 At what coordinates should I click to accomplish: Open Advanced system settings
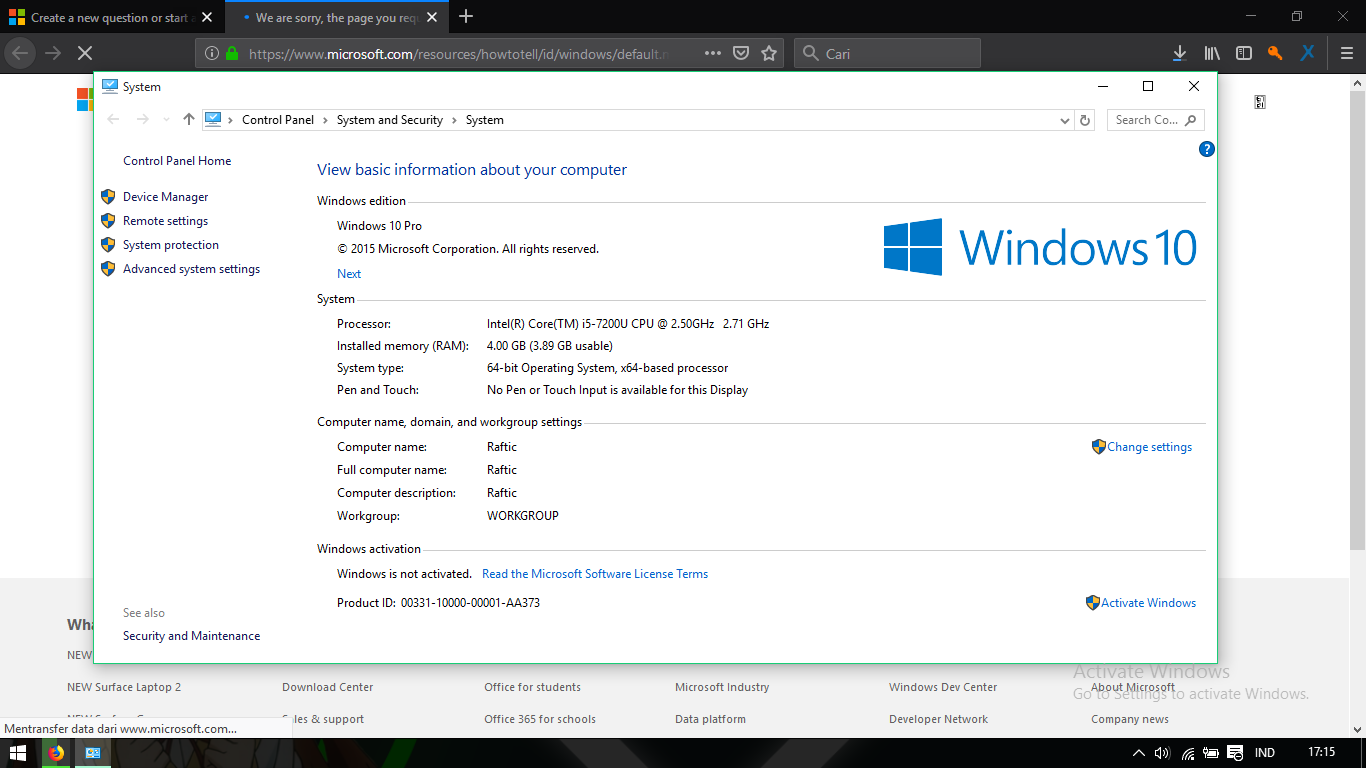click(x=190, y=268)
